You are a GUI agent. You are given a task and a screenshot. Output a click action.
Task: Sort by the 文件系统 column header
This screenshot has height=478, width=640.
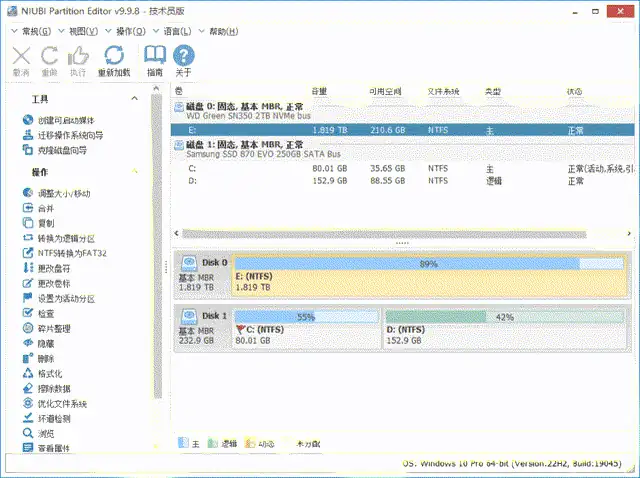pyautogui.click(x=443, y=91)
